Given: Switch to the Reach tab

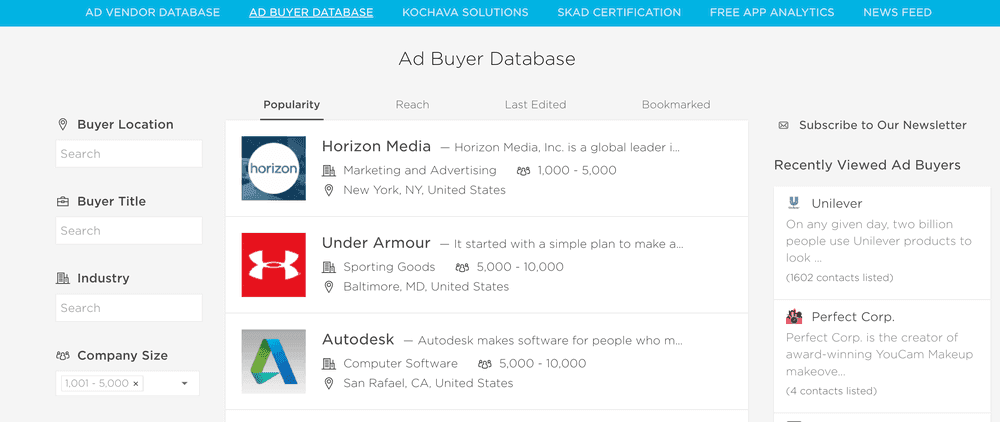Looking at the screenshot, I should click(x=412, y=105).
